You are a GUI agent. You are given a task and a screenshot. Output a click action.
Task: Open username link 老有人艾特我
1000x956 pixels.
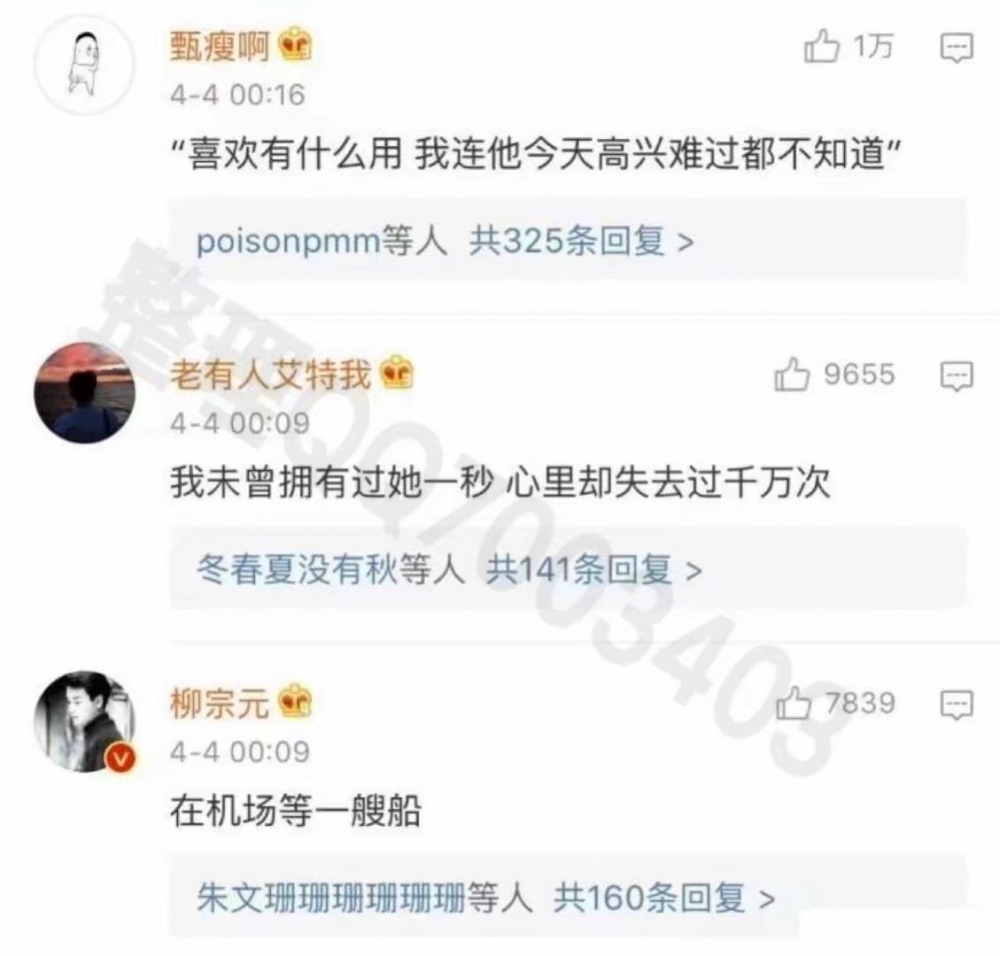[270, 374]
